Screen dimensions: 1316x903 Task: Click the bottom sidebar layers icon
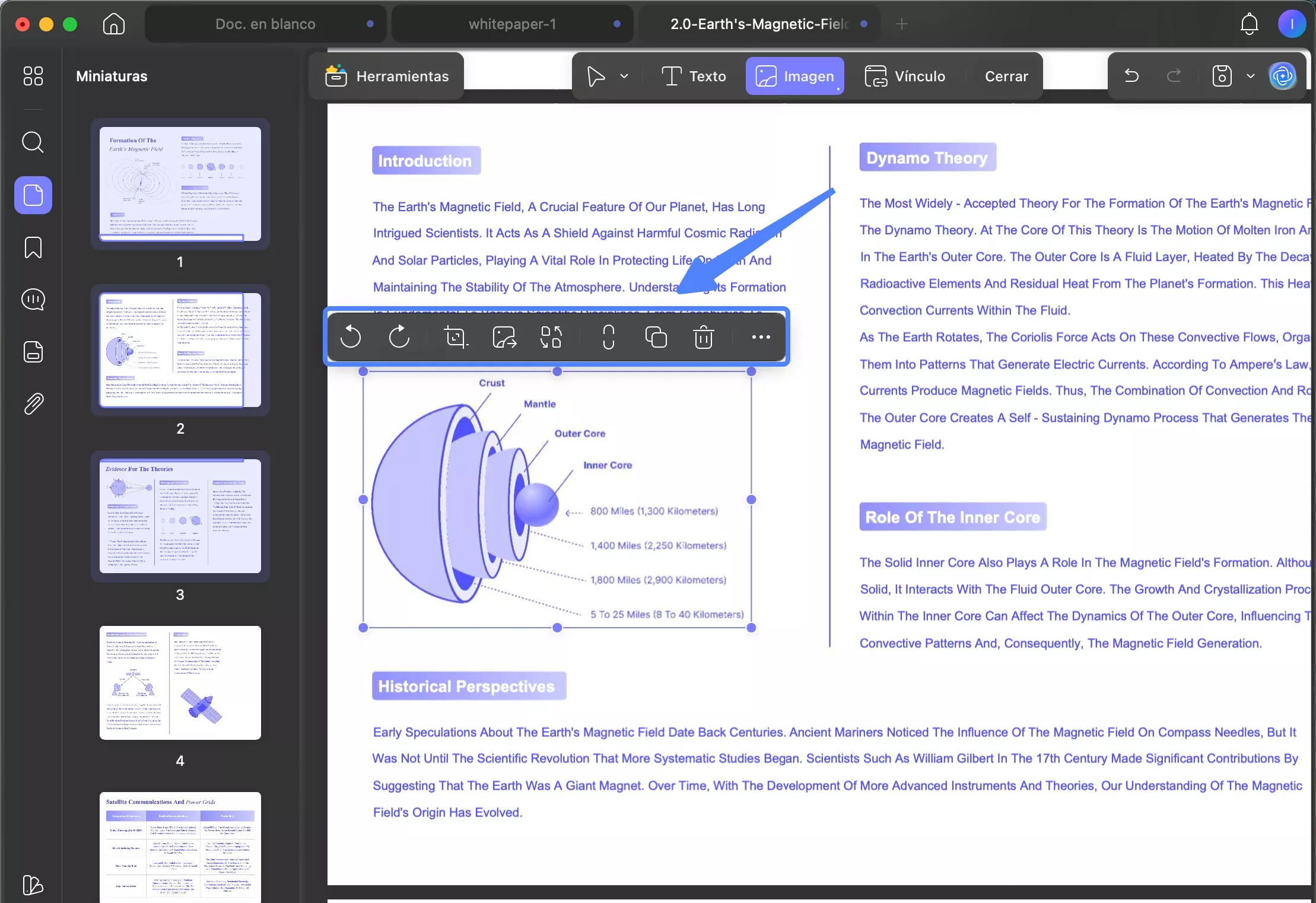point(33,885)
